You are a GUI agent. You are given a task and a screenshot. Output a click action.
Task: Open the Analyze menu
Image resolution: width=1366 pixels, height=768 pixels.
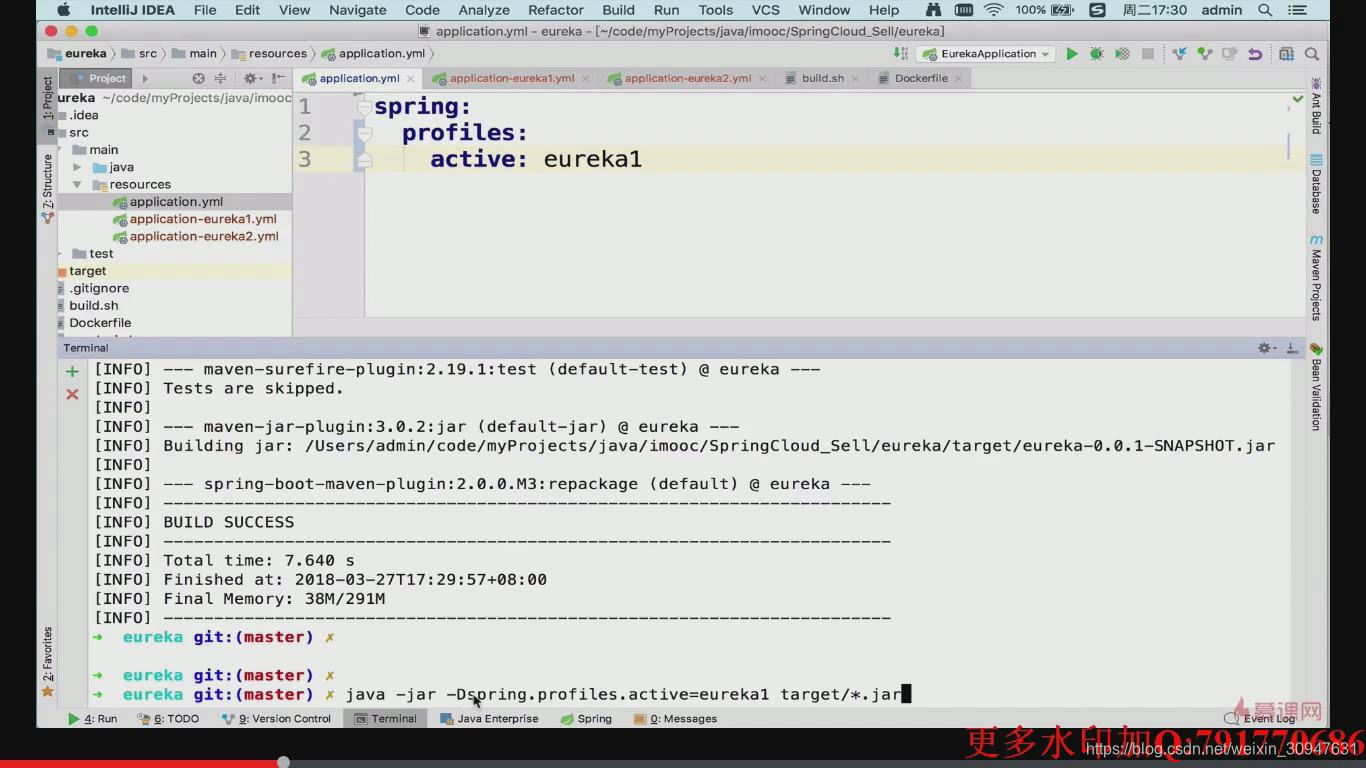484,10
